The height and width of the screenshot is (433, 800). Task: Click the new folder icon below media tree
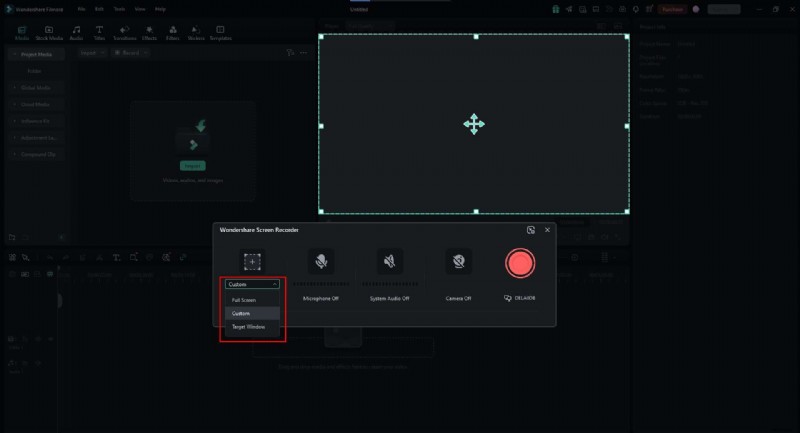(12, 237)
